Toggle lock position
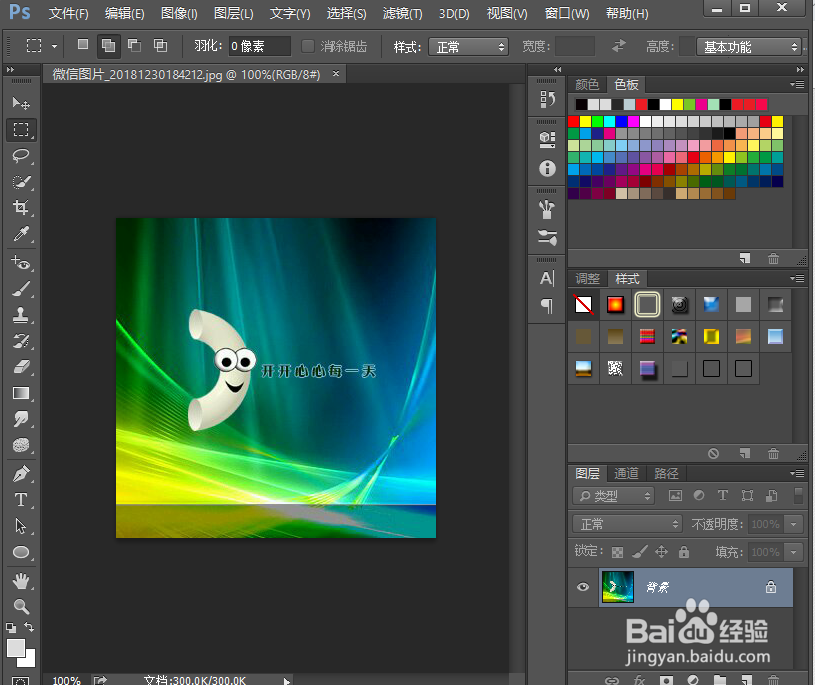 pos(661,551)
